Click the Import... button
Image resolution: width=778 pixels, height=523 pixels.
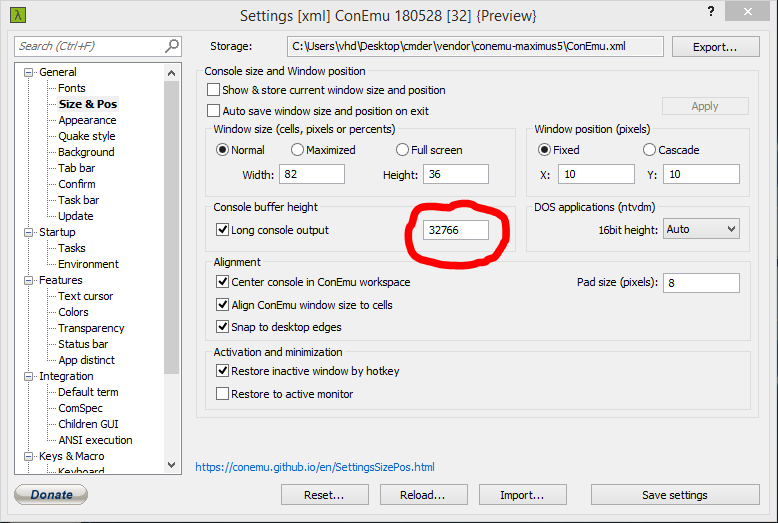[x=522, y=495]
